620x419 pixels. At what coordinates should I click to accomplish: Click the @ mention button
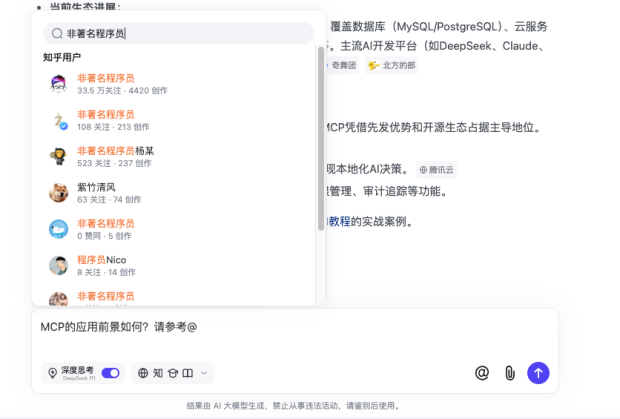(482, 373)
